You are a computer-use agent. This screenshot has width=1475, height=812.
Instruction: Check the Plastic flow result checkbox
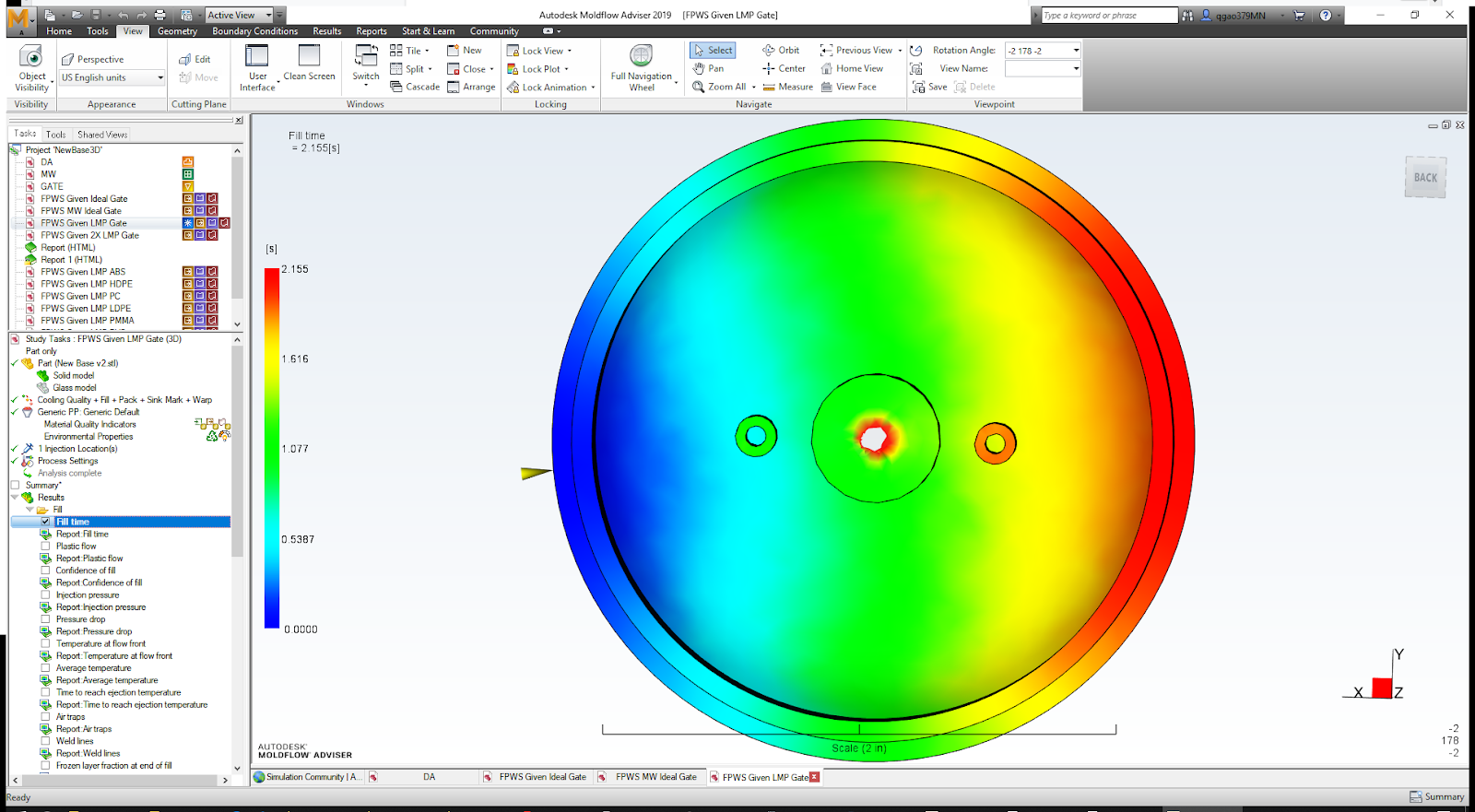point(45,547)
